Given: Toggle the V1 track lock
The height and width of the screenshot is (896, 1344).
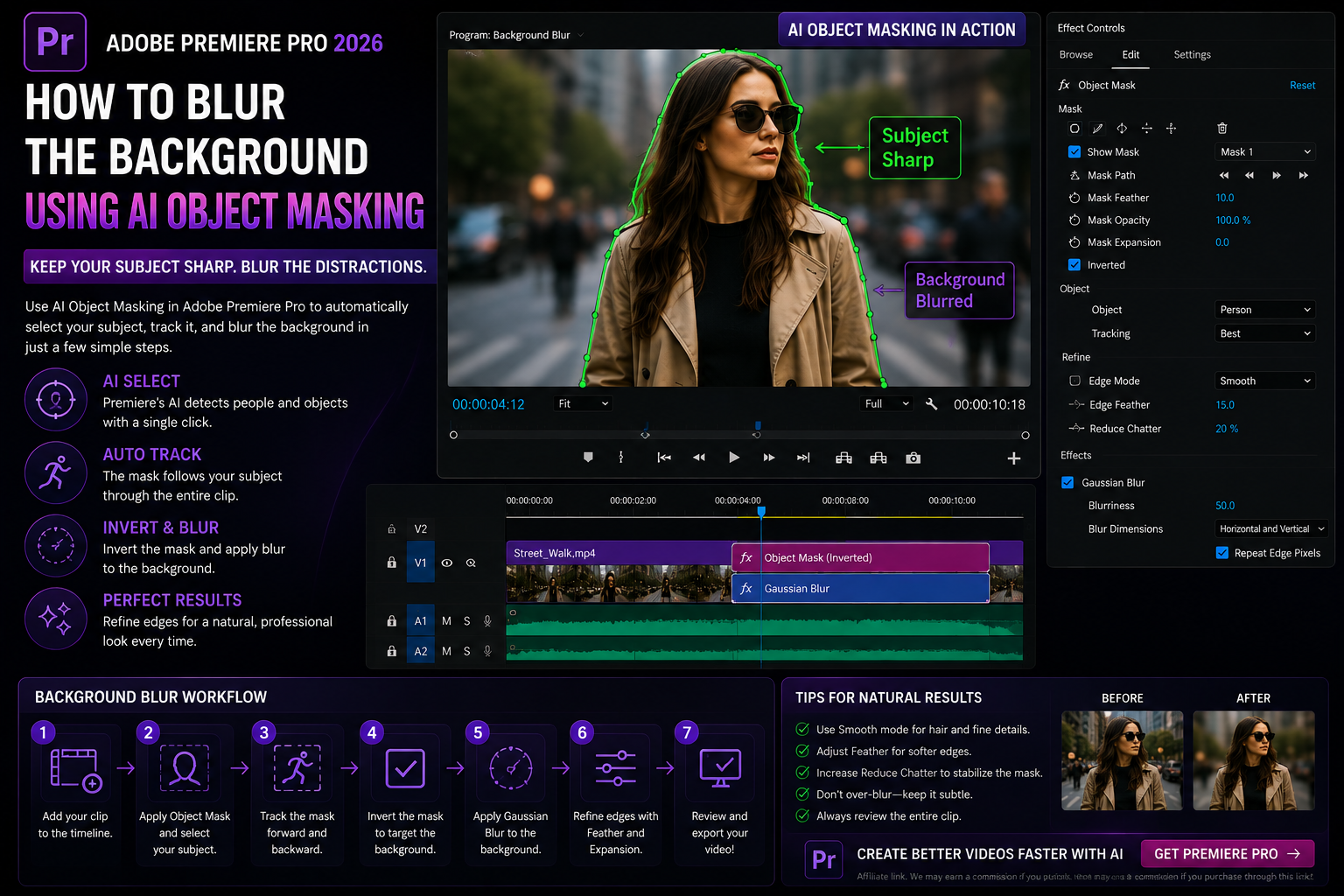Looking at the screenshot, I should click(x=392, y=563).
